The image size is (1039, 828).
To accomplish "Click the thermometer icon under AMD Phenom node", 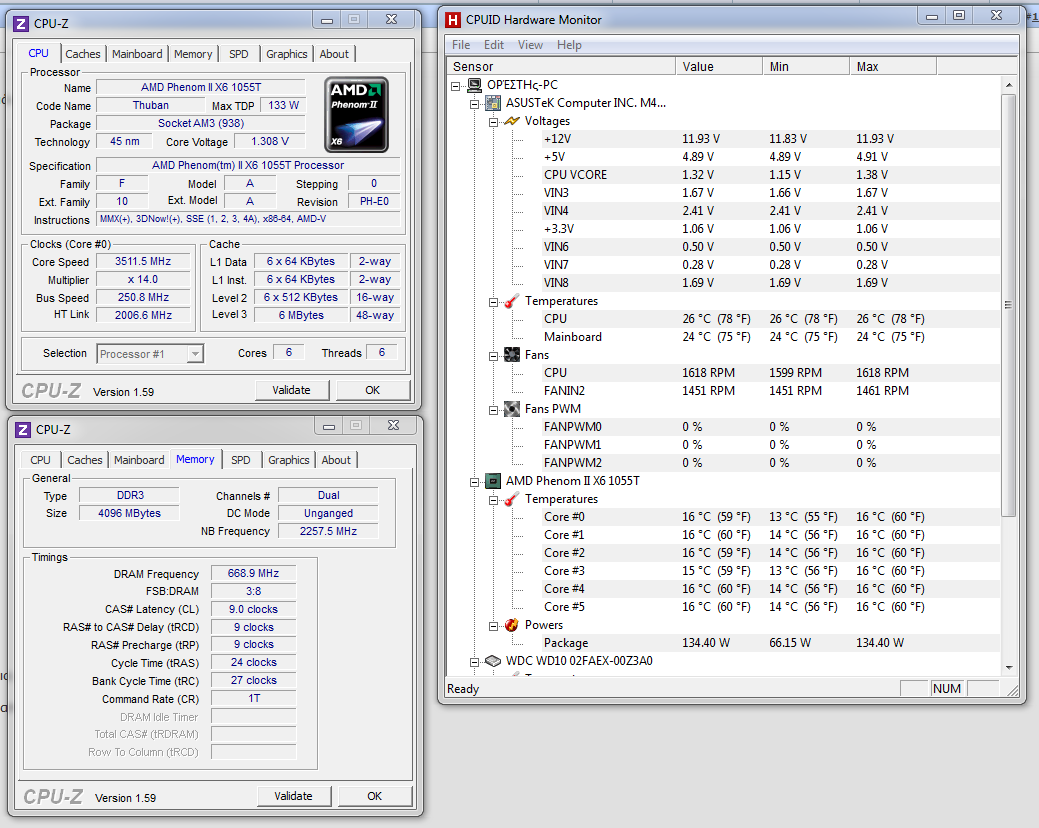I will 512,499.
